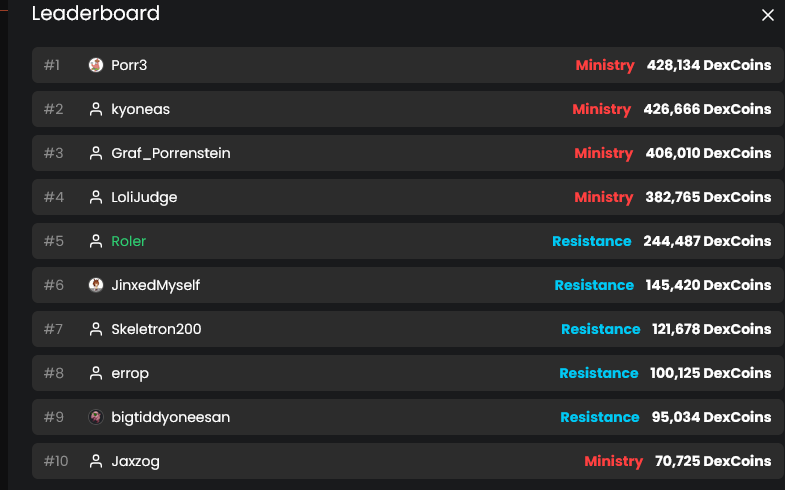The height and width of the screenshot is (490, 785).
Task: Click the Resistance label for JinxedMyself
Action: coord(594,285)
